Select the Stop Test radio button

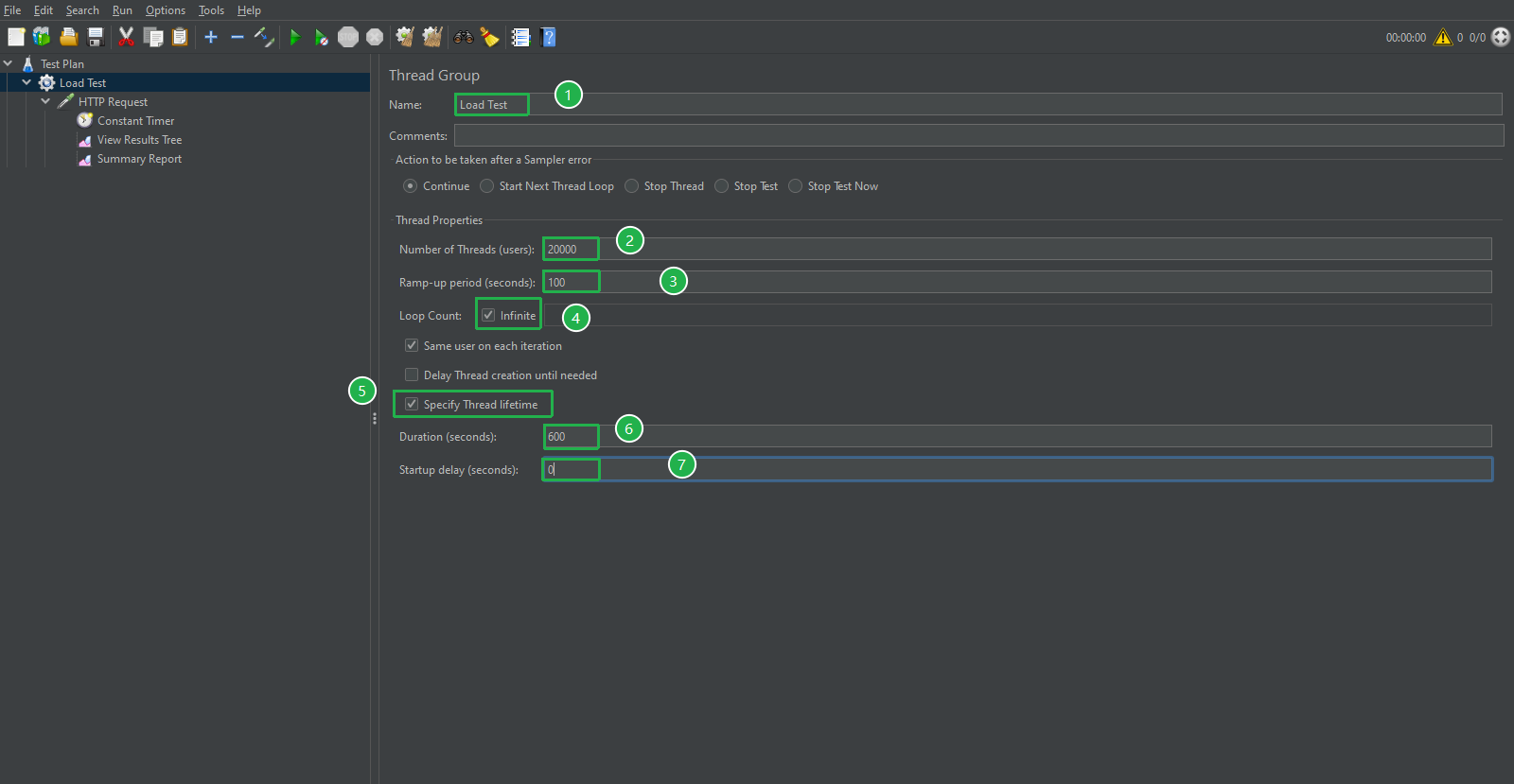[721, 186]
